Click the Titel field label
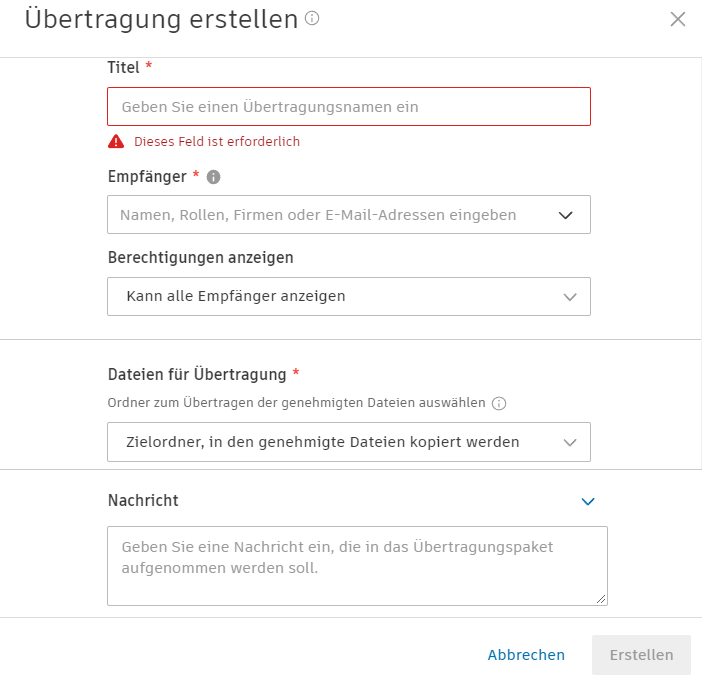The image size is (702, 683). click(123, 67)
